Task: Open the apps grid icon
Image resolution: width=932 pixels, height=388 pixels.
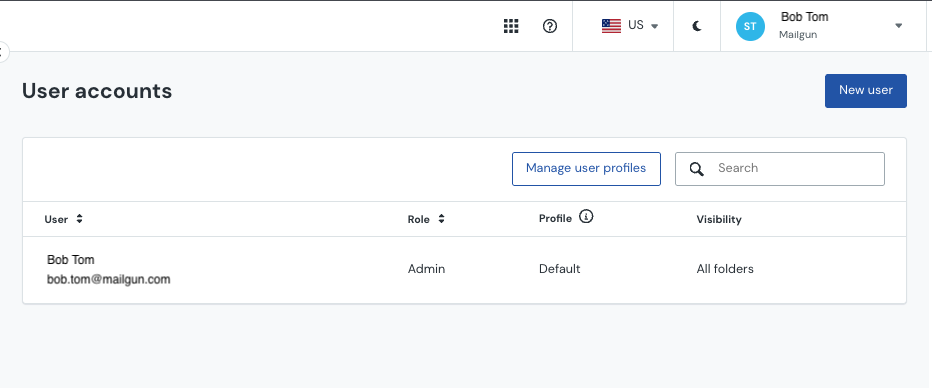Action: click(x=511, y=26)
